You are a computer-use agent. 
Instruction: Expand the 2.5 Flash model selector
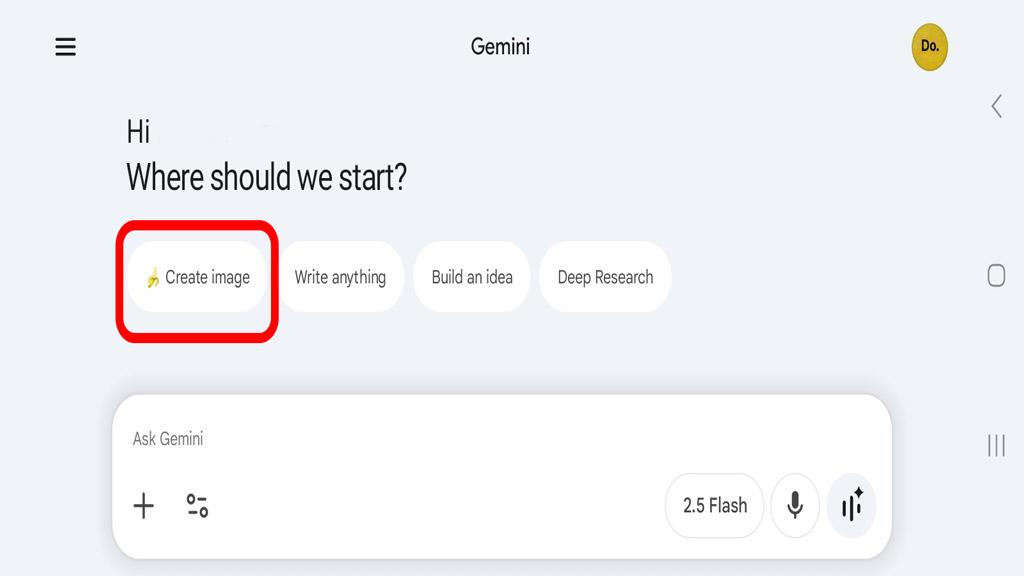[x=714, y=506]
